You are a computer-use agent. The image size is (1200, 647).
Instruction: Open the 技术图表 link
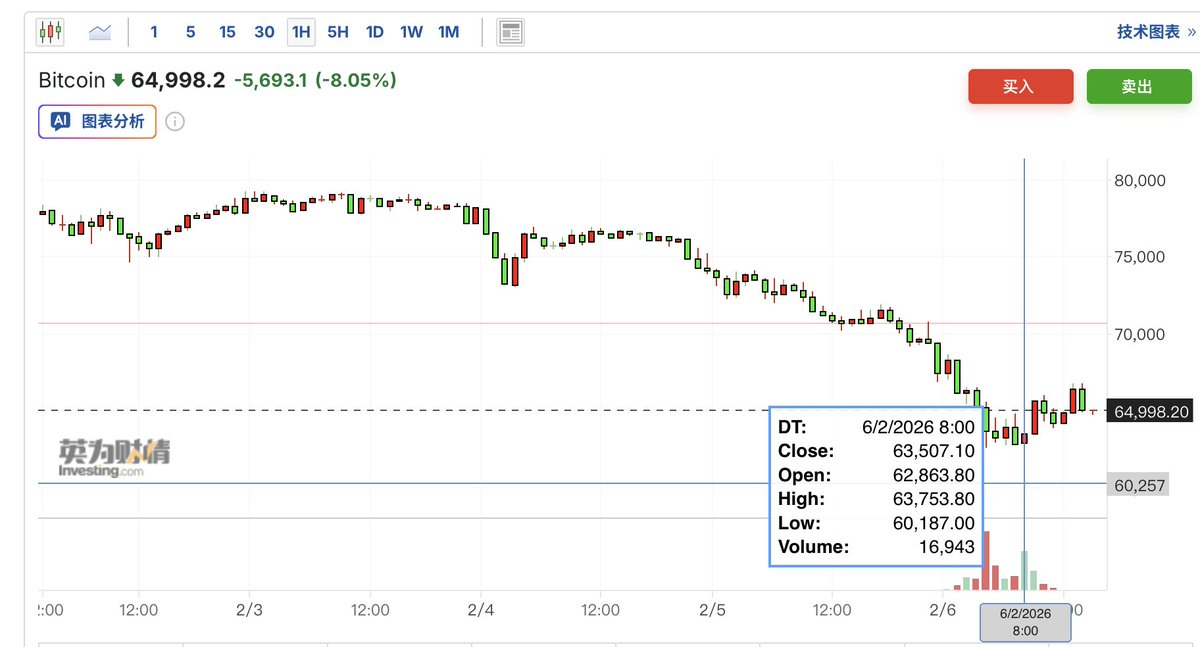pyautogui.click(x=1156, y=32)
